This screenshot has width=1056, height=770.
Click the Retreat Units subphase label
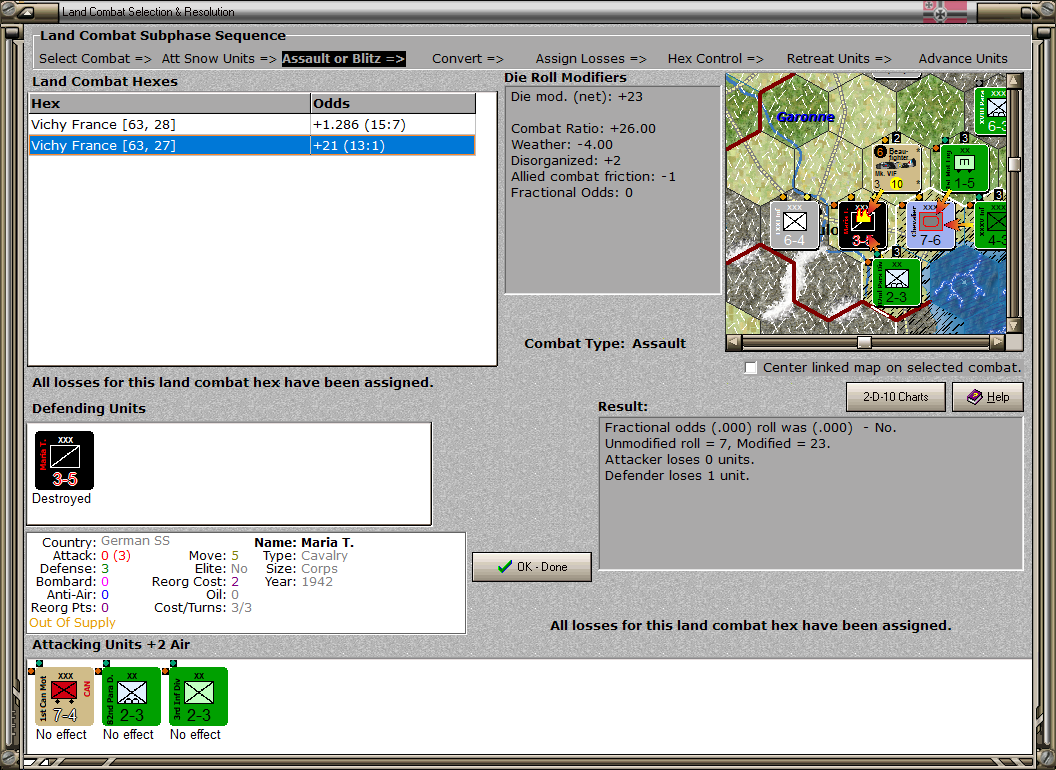pyautogui.click(x=839, y=59)
